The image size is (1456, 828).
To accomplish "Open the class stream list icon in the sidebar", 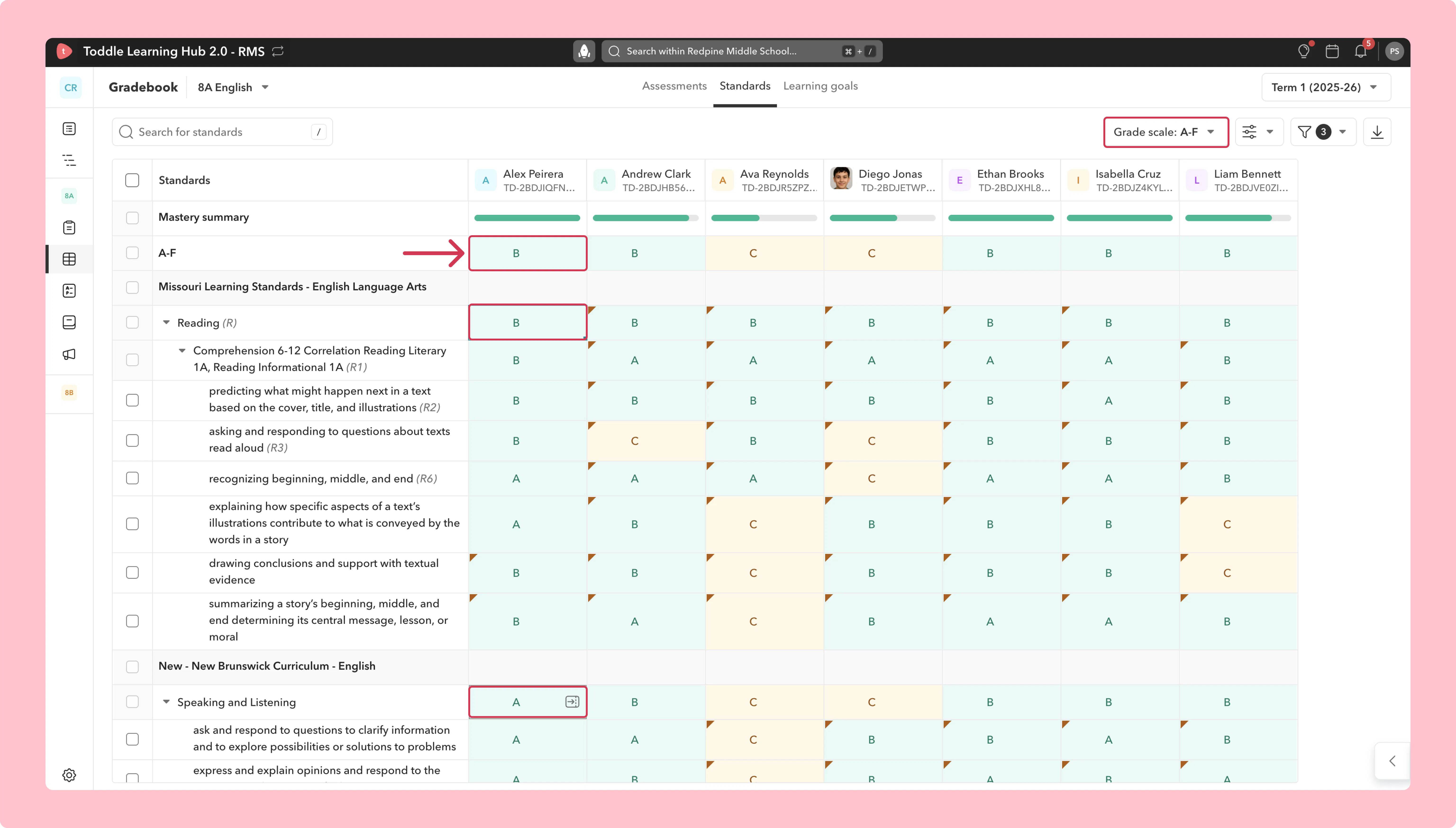I will point(69,129).
